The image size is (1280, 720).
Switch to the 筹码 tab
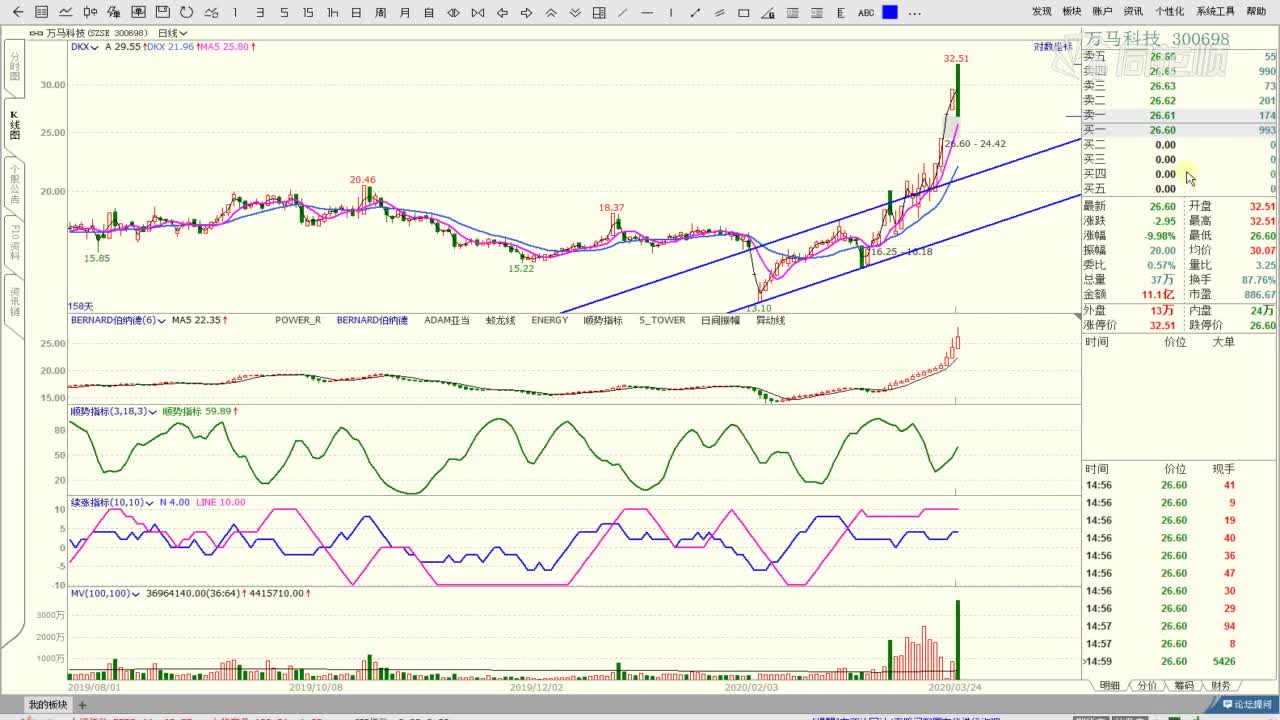[x=1183, y=686]
